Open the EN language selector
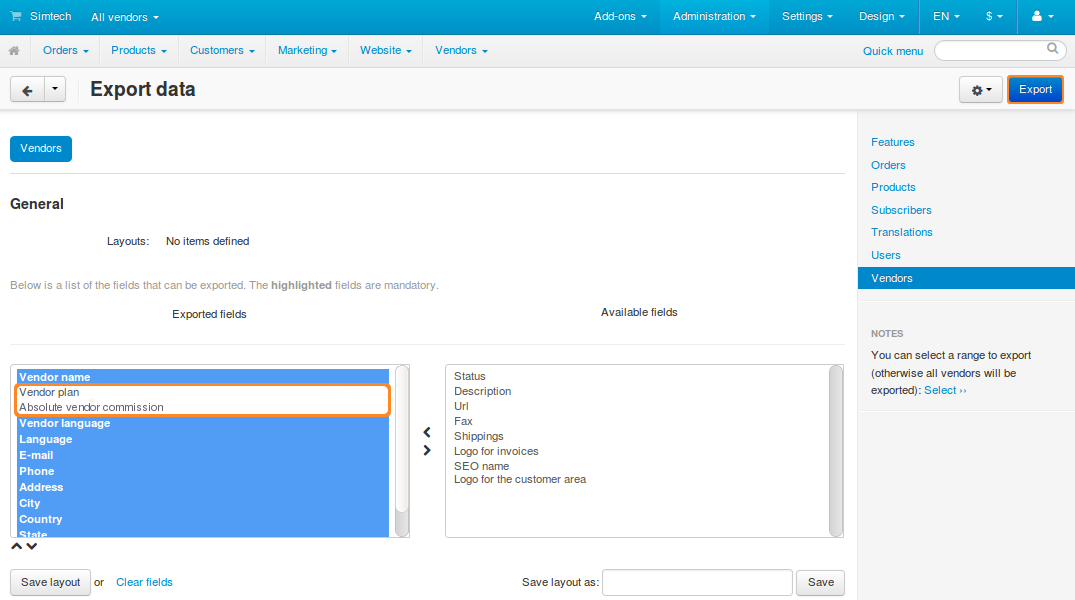 pos(946,16)
